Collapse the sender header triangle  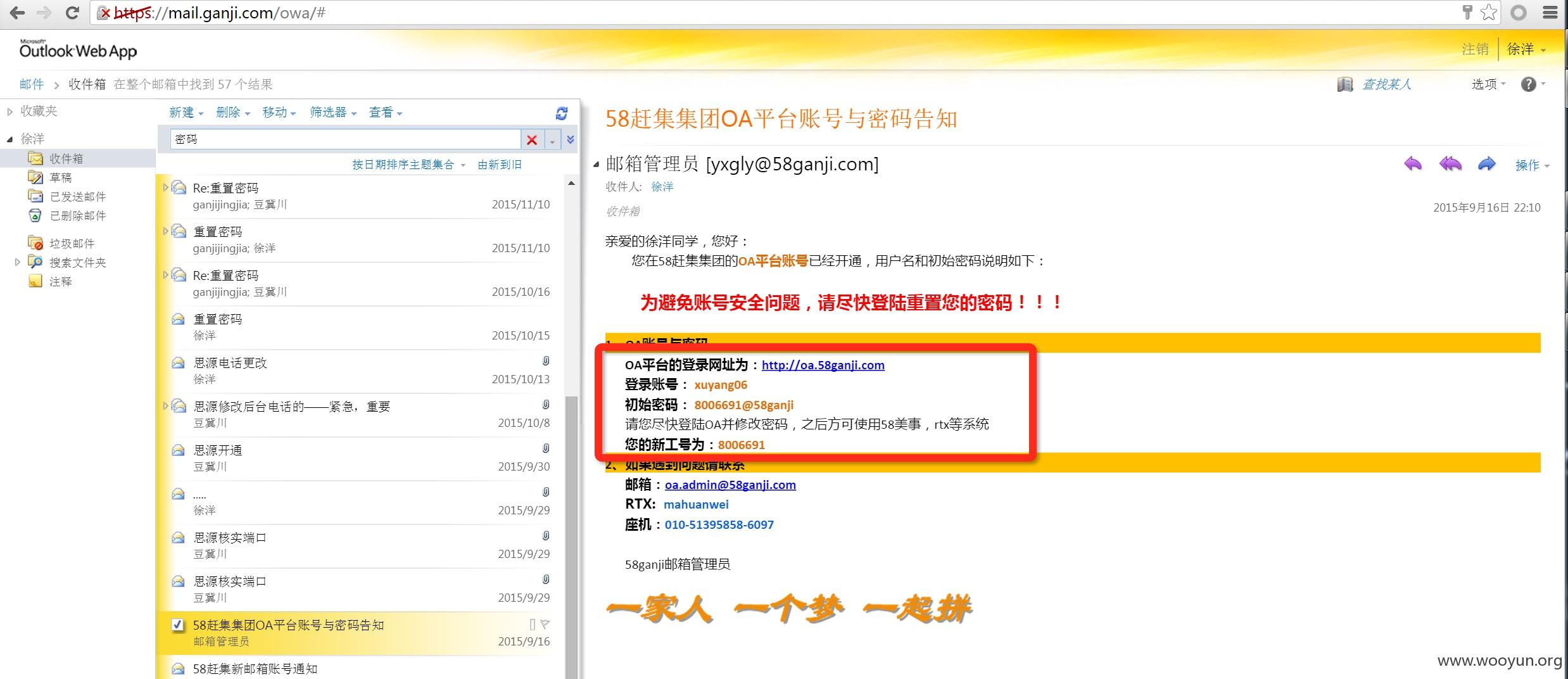pyautogui.click(x=596, y=165)
